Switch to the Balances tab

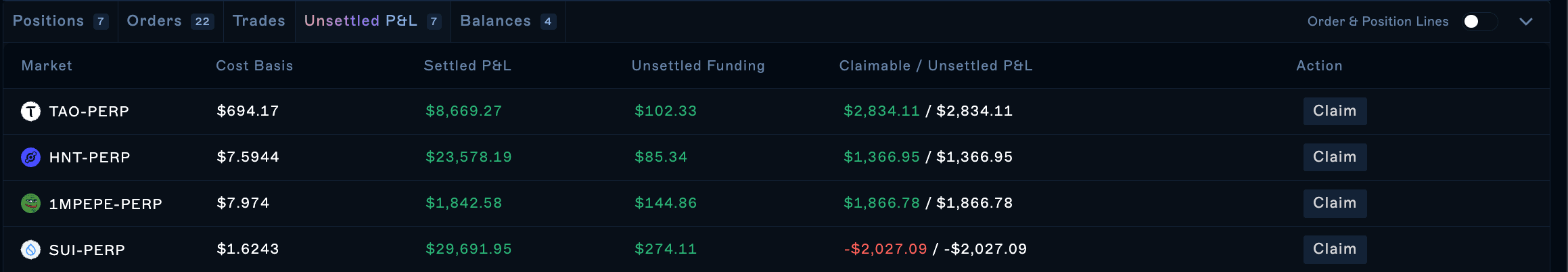click(x=508, y=21)
